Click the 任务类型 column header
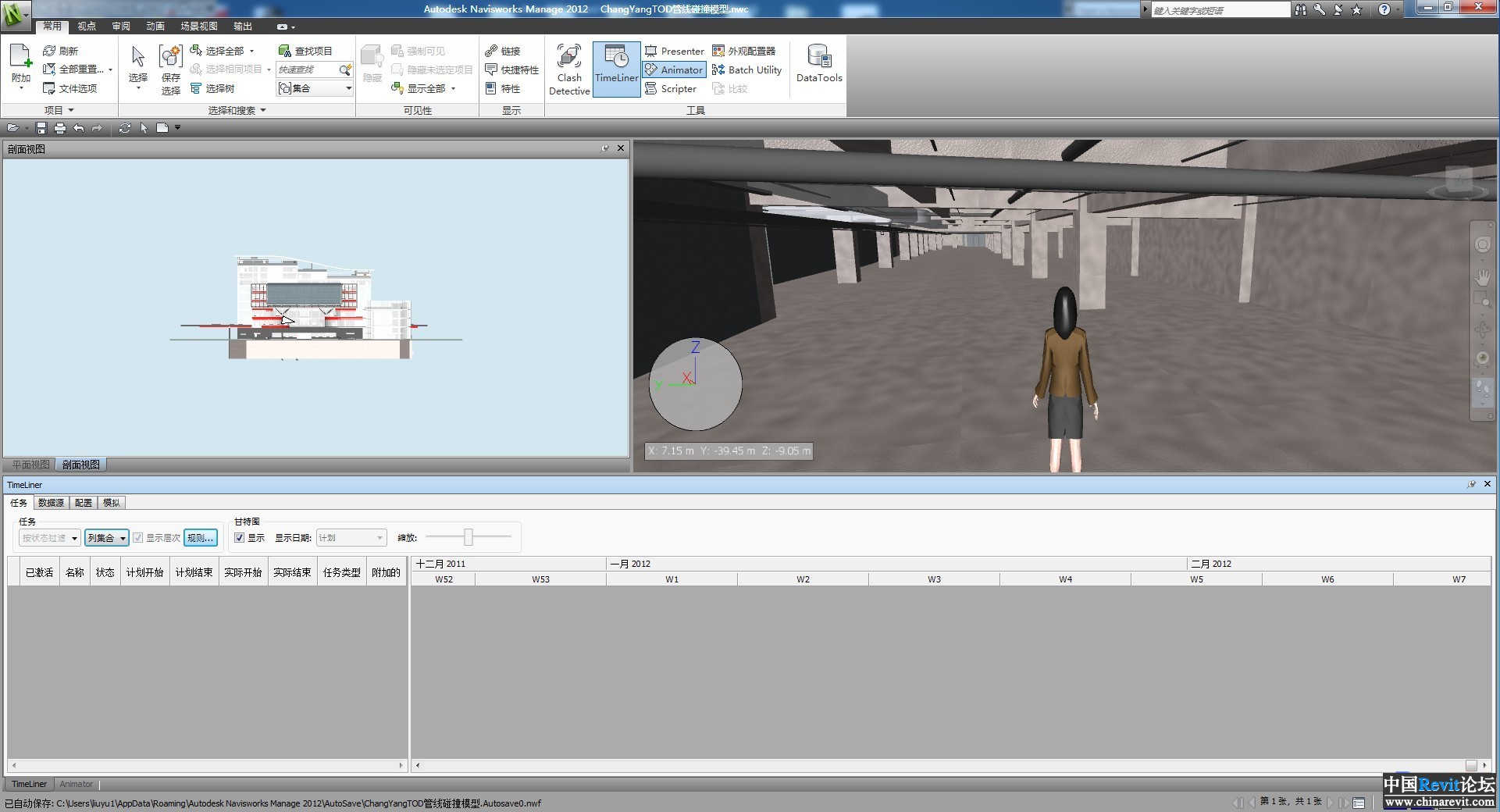The image size is (1500, 812). point(342,572)
